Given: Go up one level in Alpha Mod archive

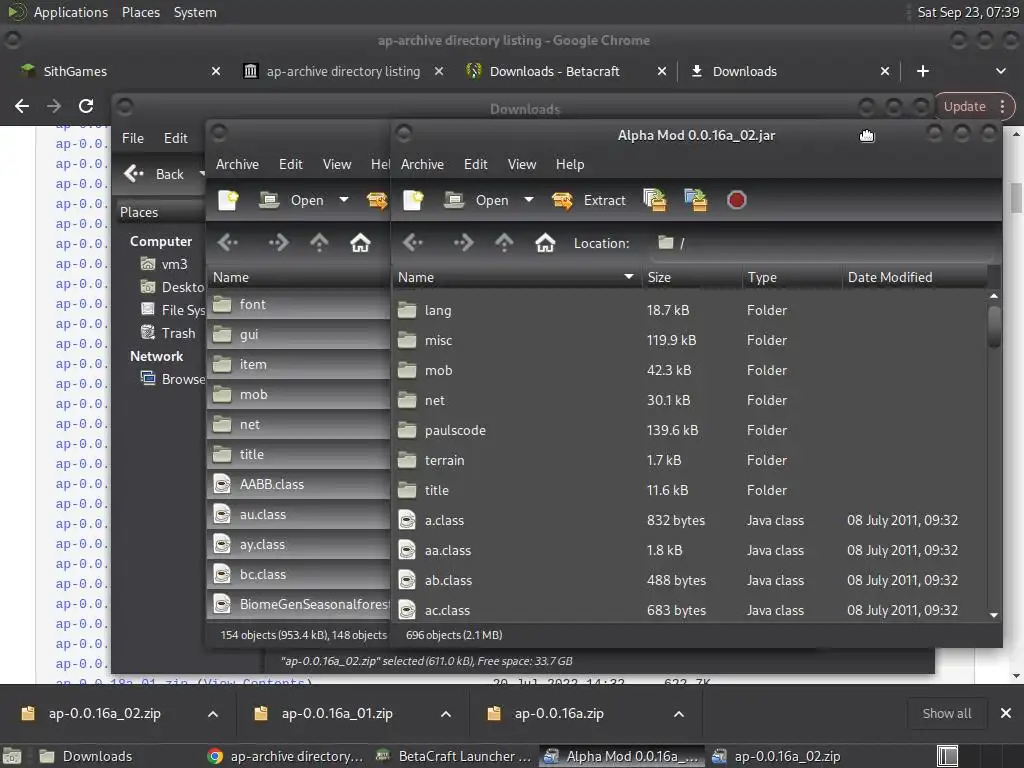Looking at the screenshot, I should (x=504, y=243).
